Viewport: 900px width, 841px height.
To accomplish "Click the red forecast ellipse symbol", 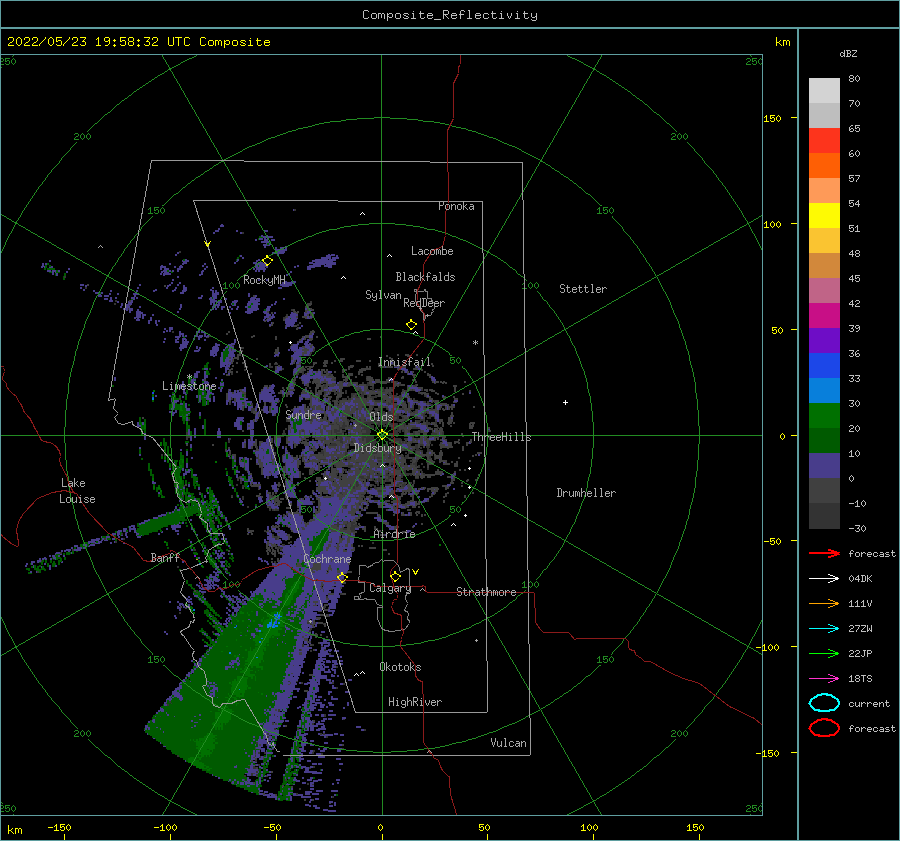I will [824, 728].
